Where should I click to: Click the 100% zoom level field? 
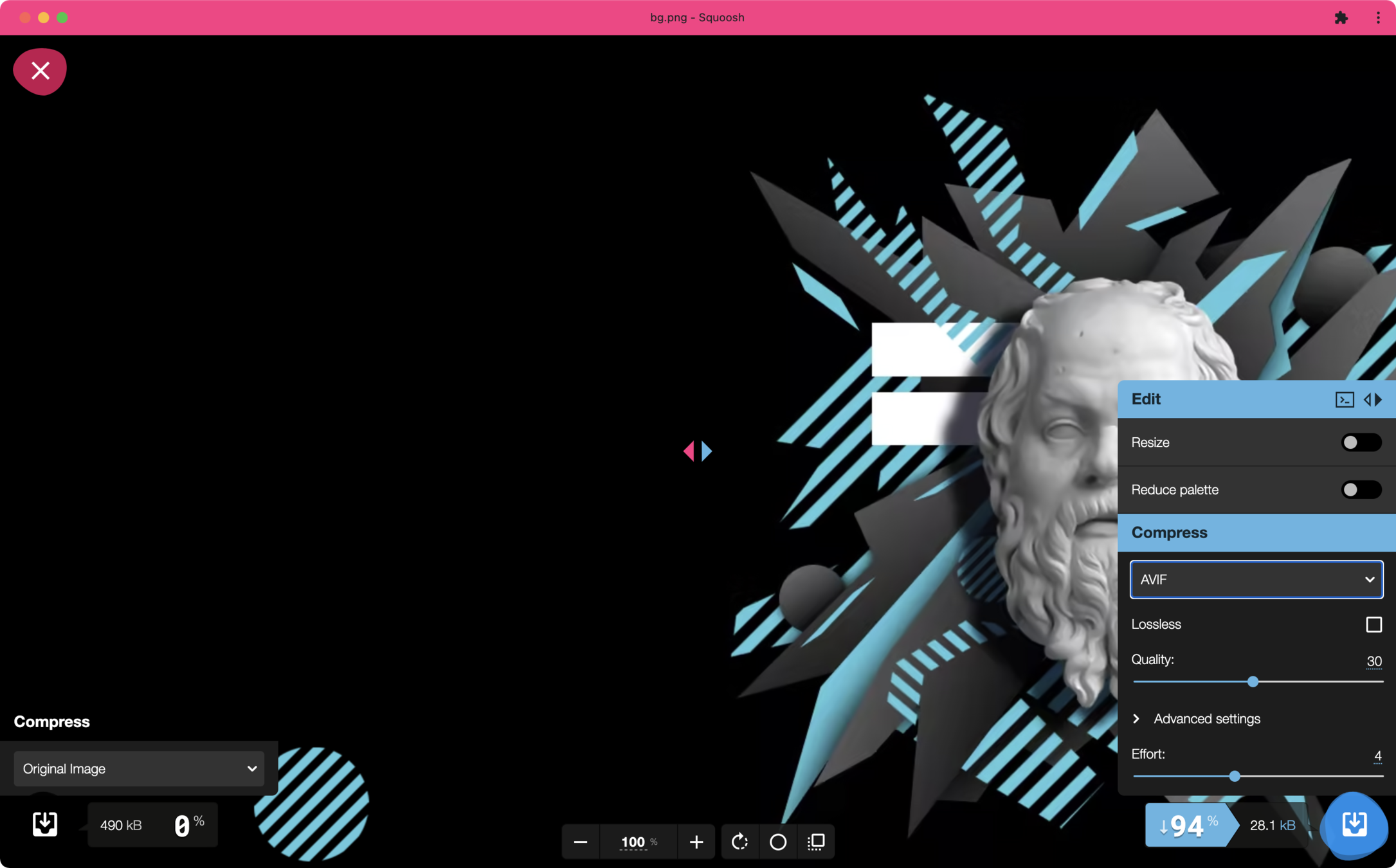pyautogui.click(x=633, y=842)
